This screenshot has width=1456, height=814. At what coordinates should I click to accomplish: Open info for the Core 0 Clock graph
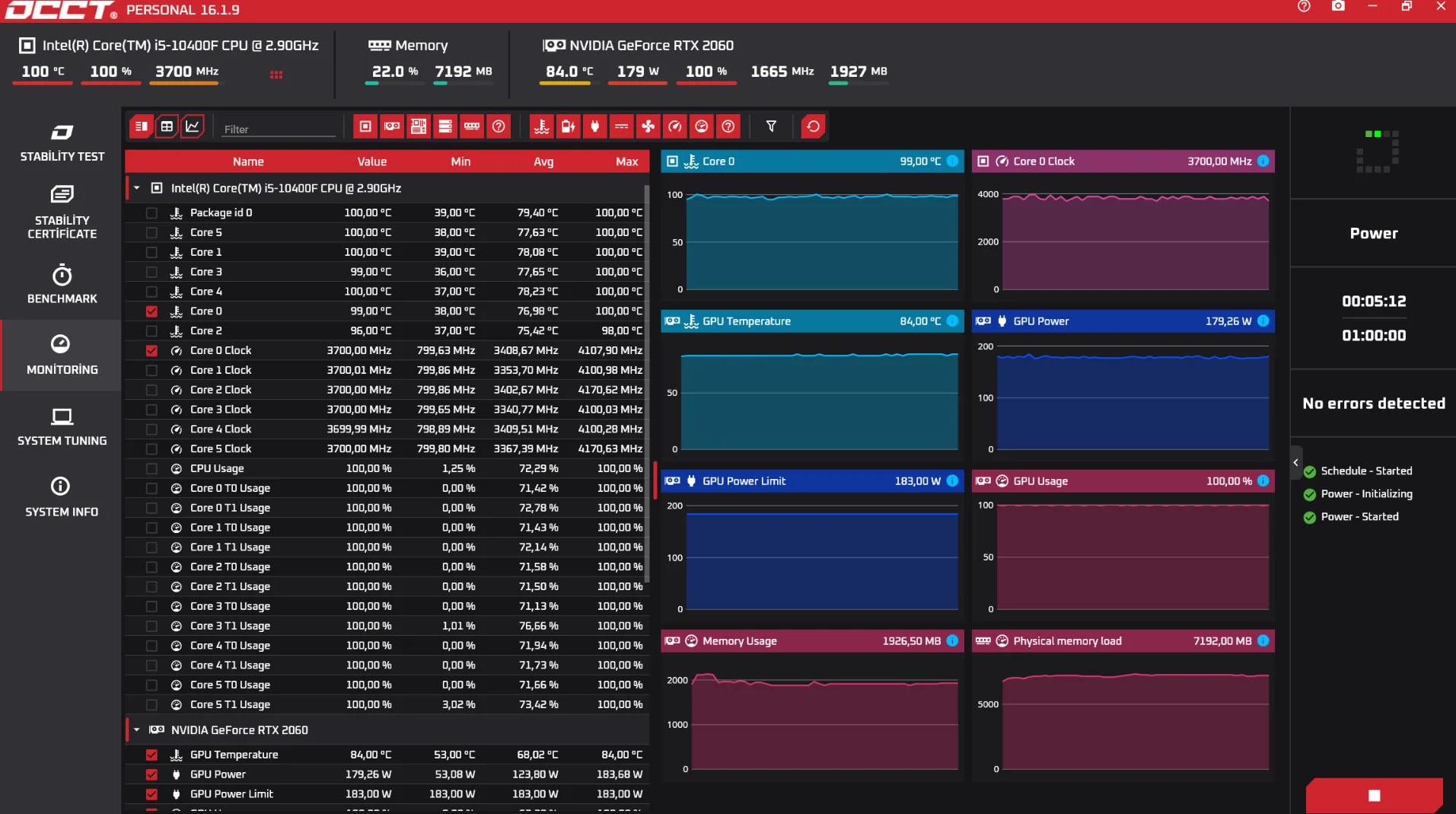pos(1263,161)
